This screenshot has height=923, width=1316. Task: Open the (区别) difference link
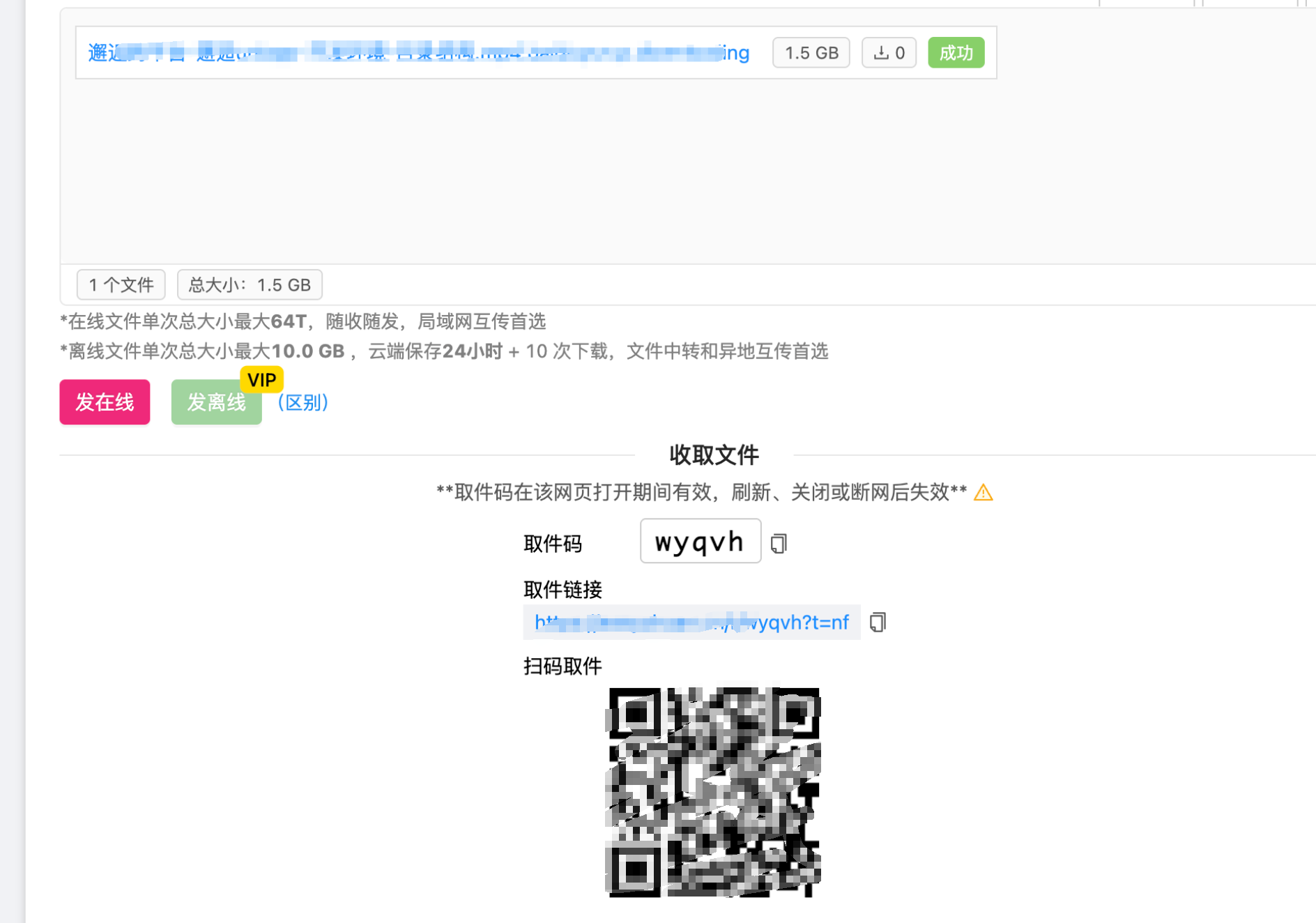tap(303, 402)
